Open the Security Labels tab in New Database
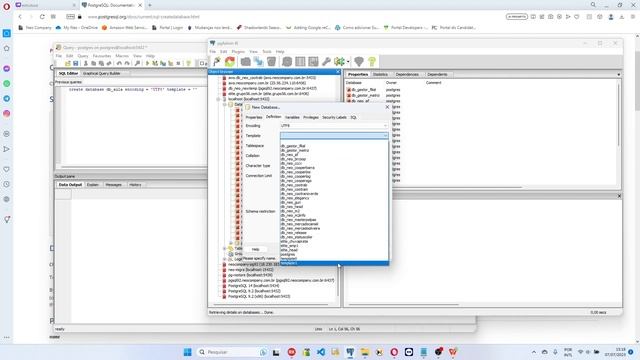Image resolution: width=640 pixels, height=360 pixels. pos(334,117)
